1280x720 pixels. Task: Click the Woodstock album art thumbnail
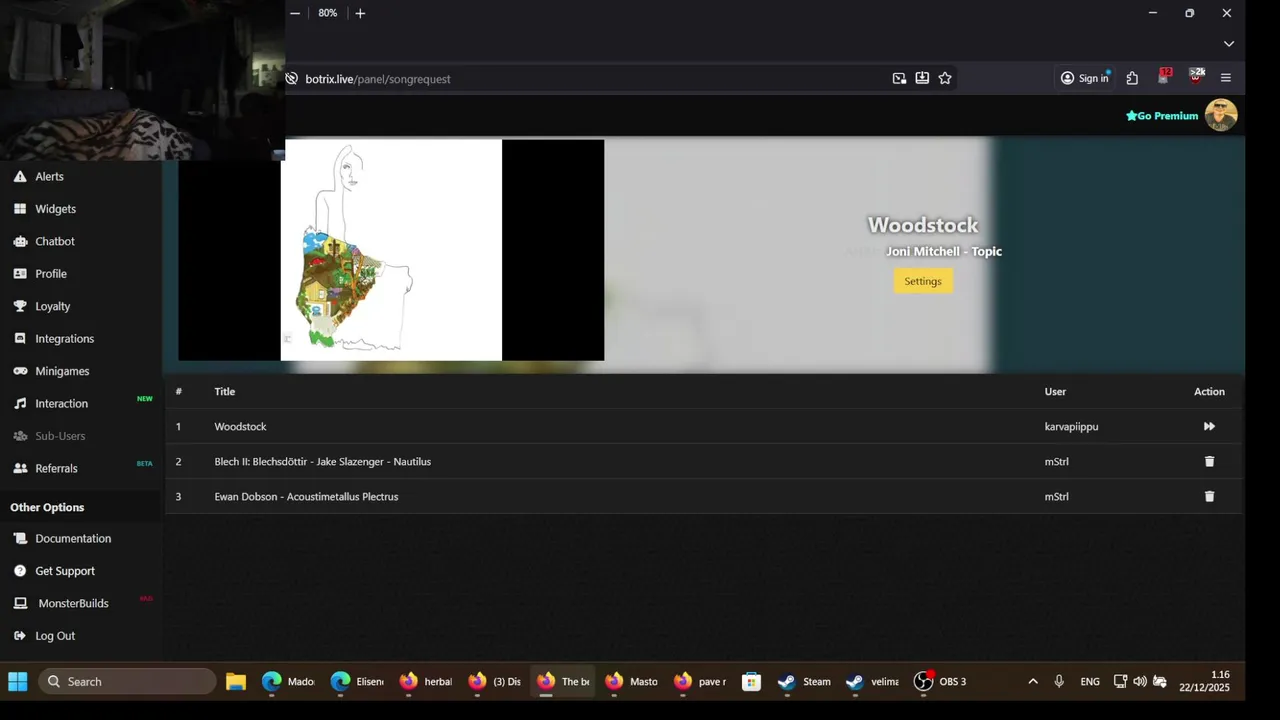pyautogui.click(x=391, y=250)
